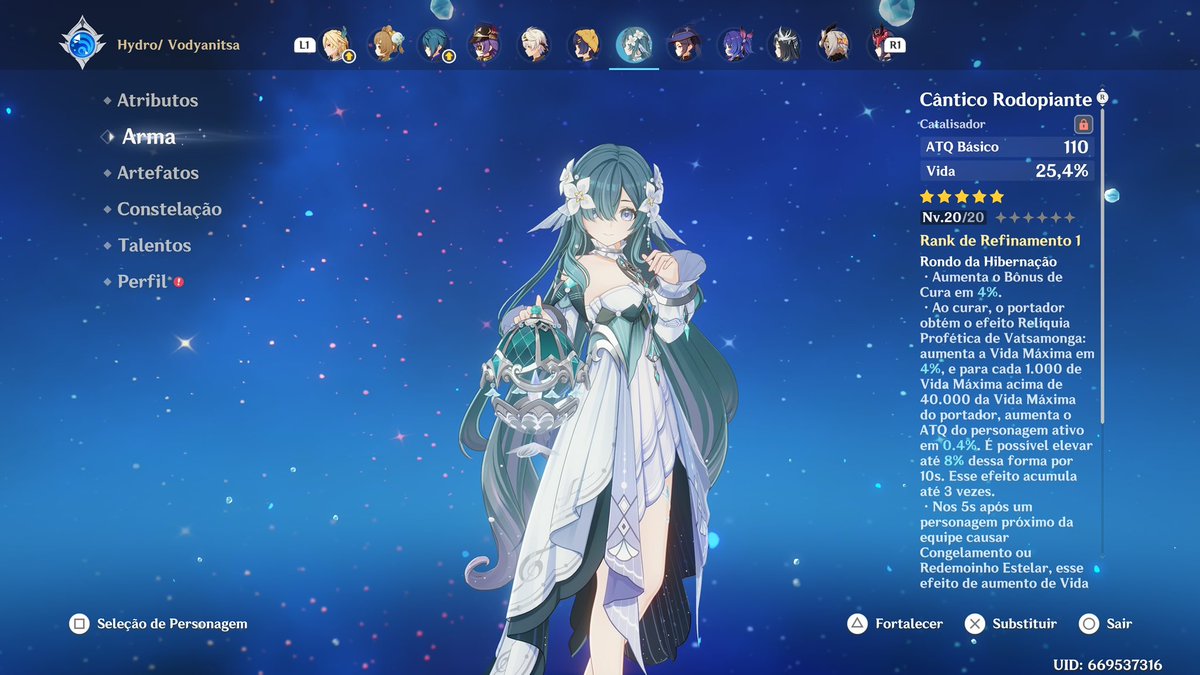Select the yellow-hooded character portrait
This screenshot has height=675, width=1200.
point(585,45)
